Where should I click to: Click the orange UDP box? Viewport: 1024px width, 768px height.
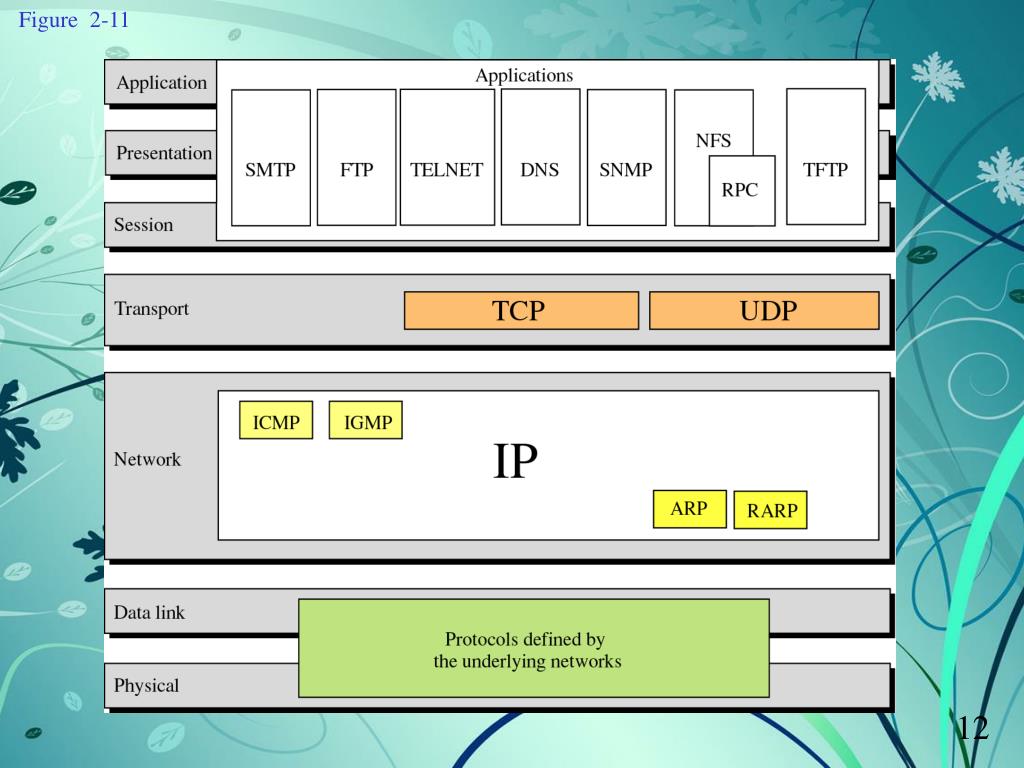point(764,310)
